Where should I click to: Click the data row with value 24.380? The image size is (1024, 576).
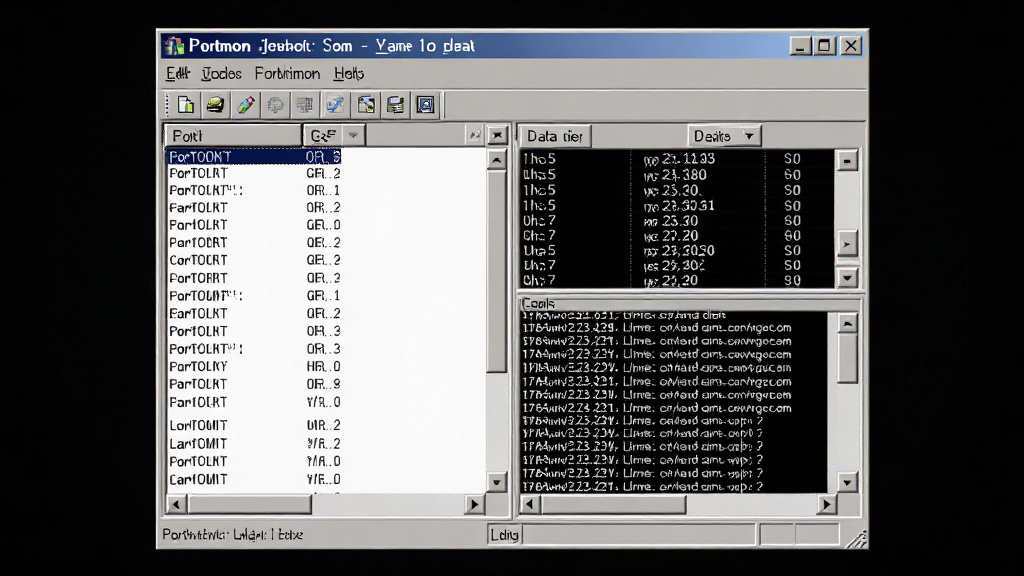point(677,174)
